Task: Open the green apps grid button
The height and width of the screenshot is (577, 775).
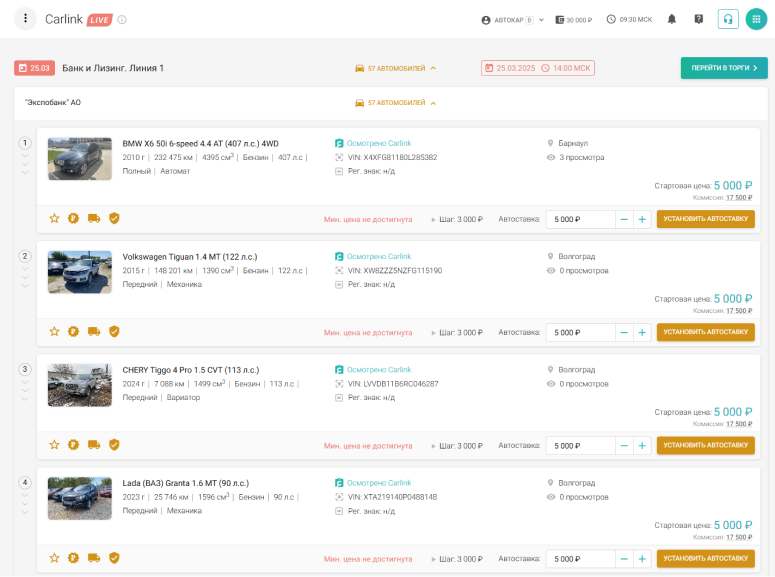Action: click(x=755, y=19)
